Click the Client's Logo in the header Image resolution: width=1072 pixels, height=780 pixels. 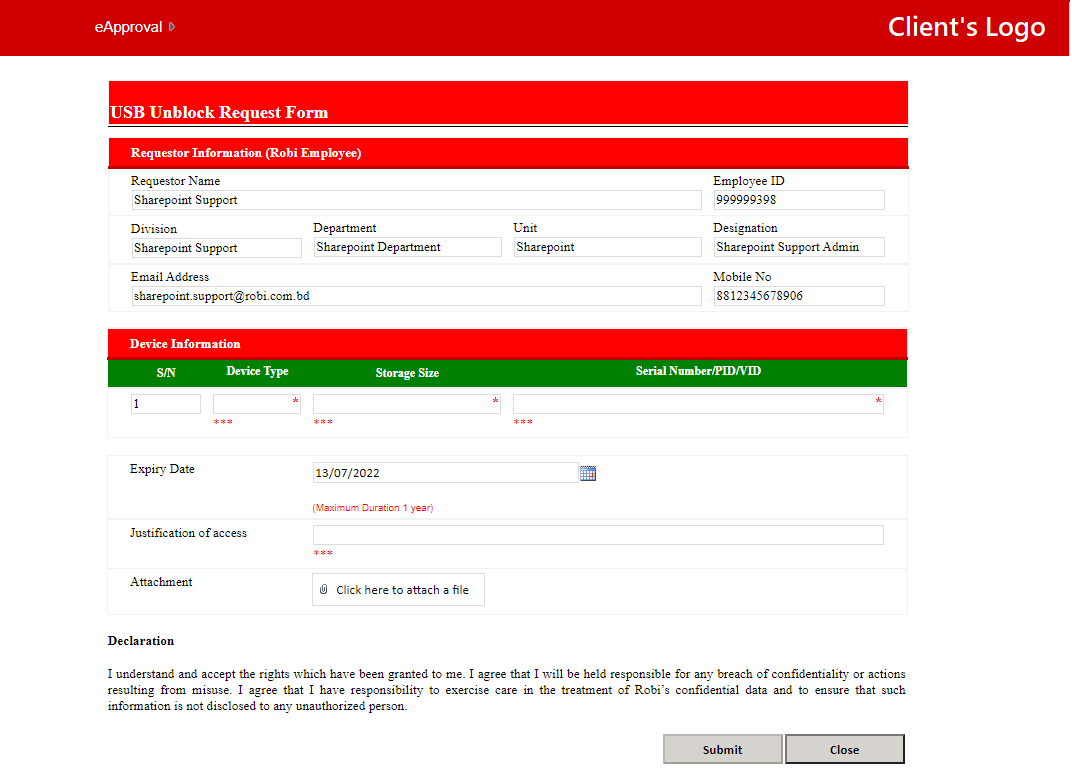click(x=966, y=27)
